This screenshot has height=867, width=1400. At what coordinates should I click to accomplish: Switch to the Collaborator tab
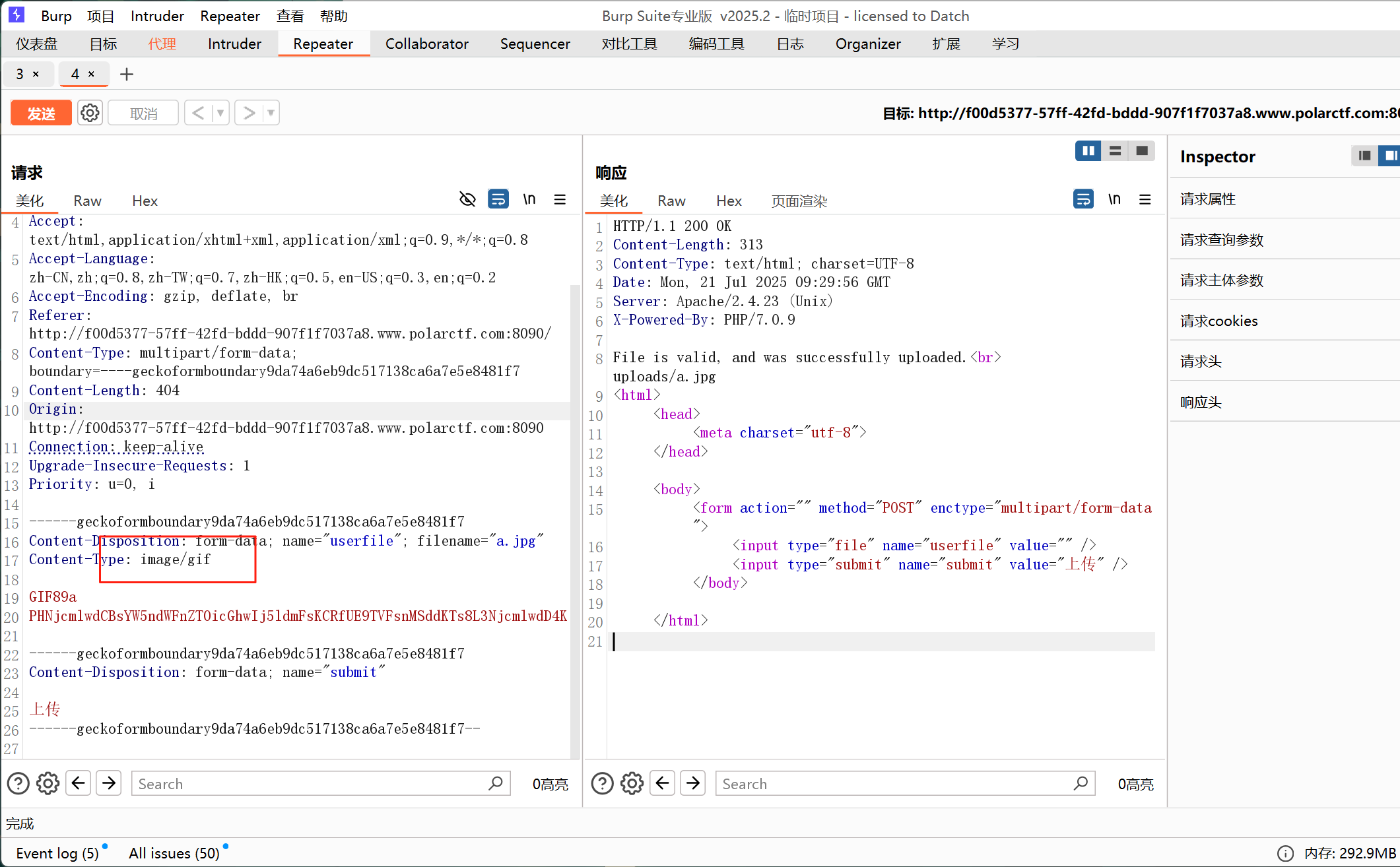point(426,44)
